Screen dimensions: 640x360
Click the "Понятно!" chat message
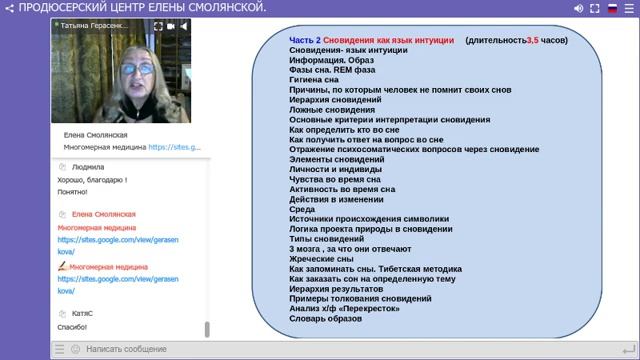[72, 191]
